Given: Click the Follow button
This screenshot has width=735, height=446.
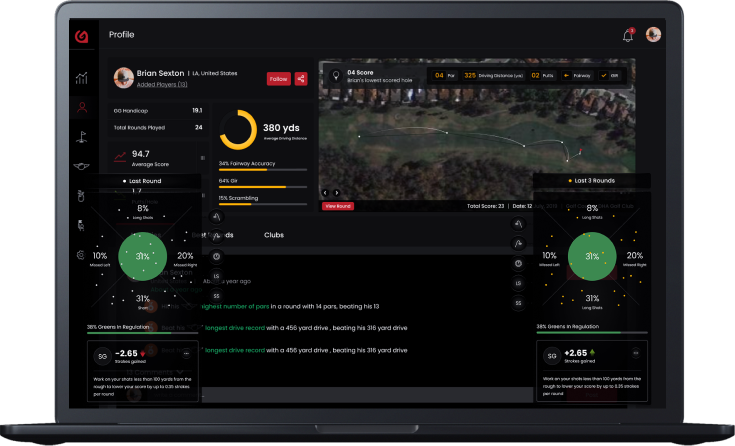Looking at the screenshot, I should (x=278, y=79).
